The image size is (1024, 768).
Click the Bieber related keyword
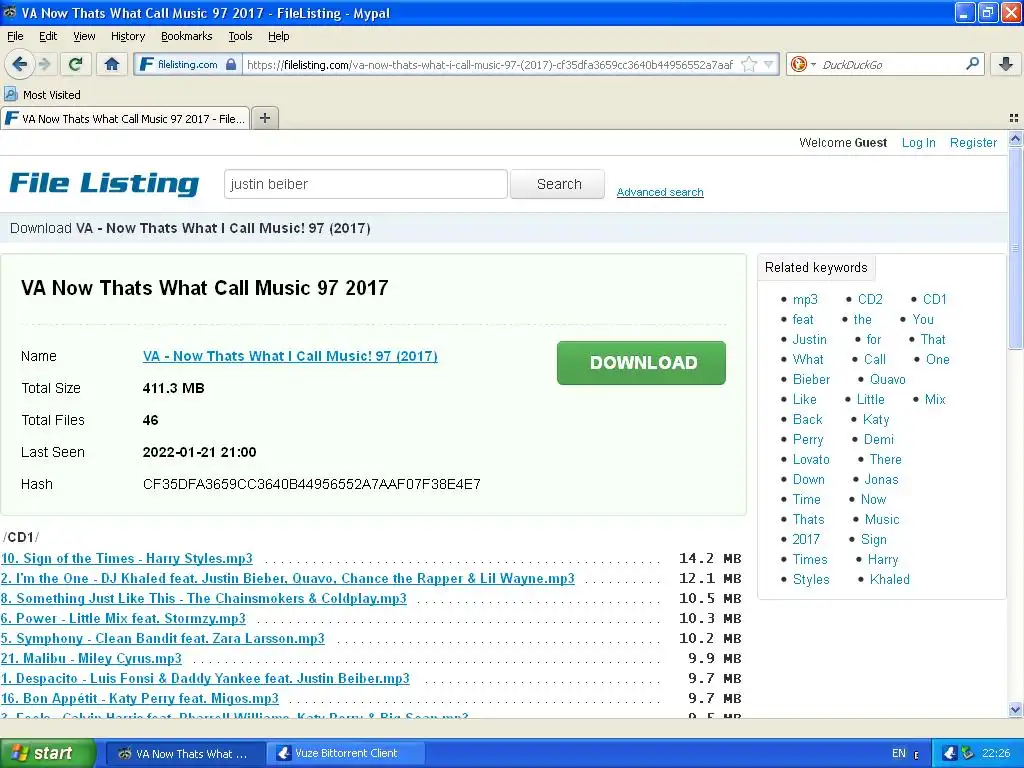811,379
